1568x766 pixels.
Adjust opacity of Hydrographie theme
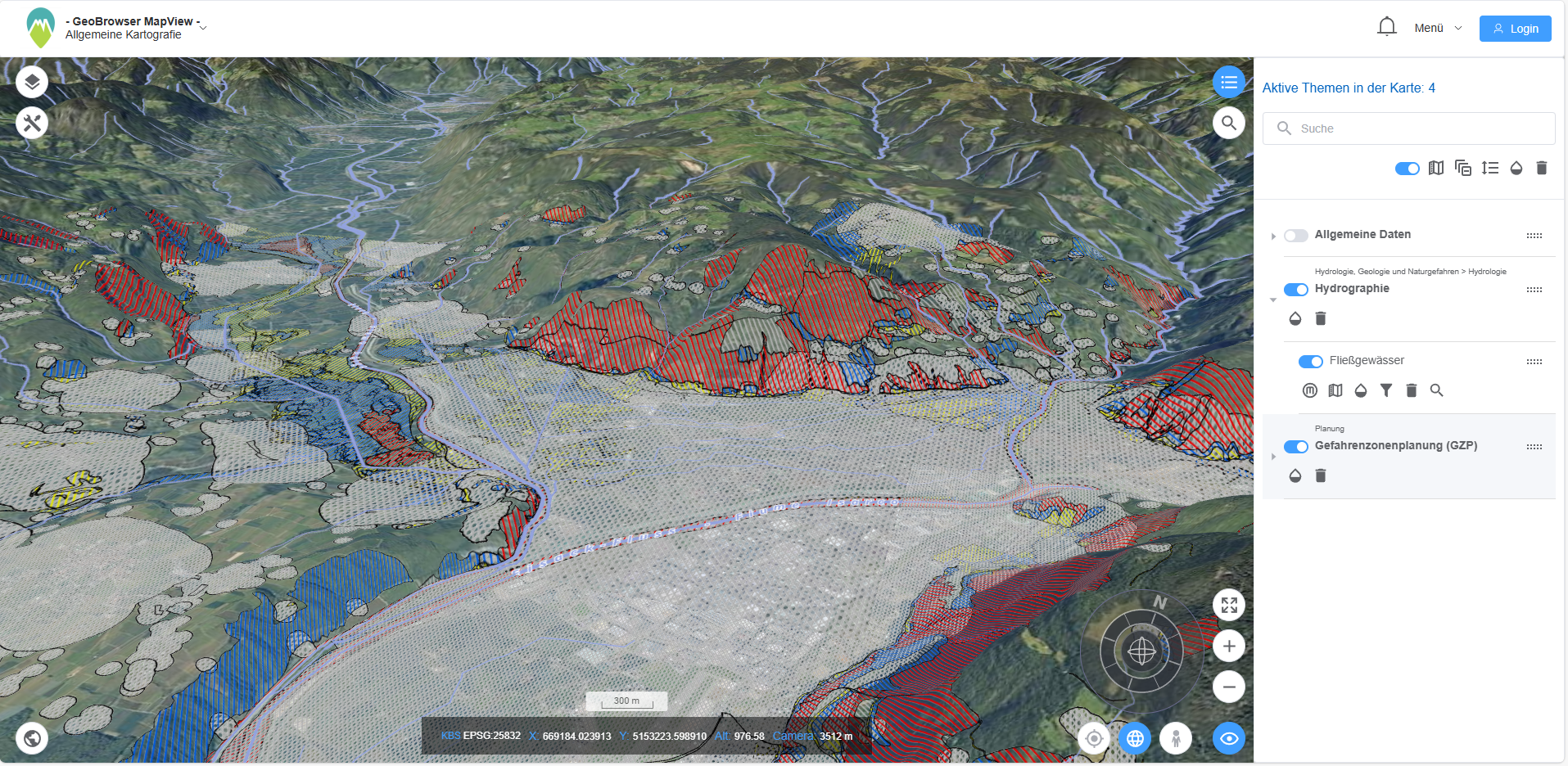(1295, 319)
